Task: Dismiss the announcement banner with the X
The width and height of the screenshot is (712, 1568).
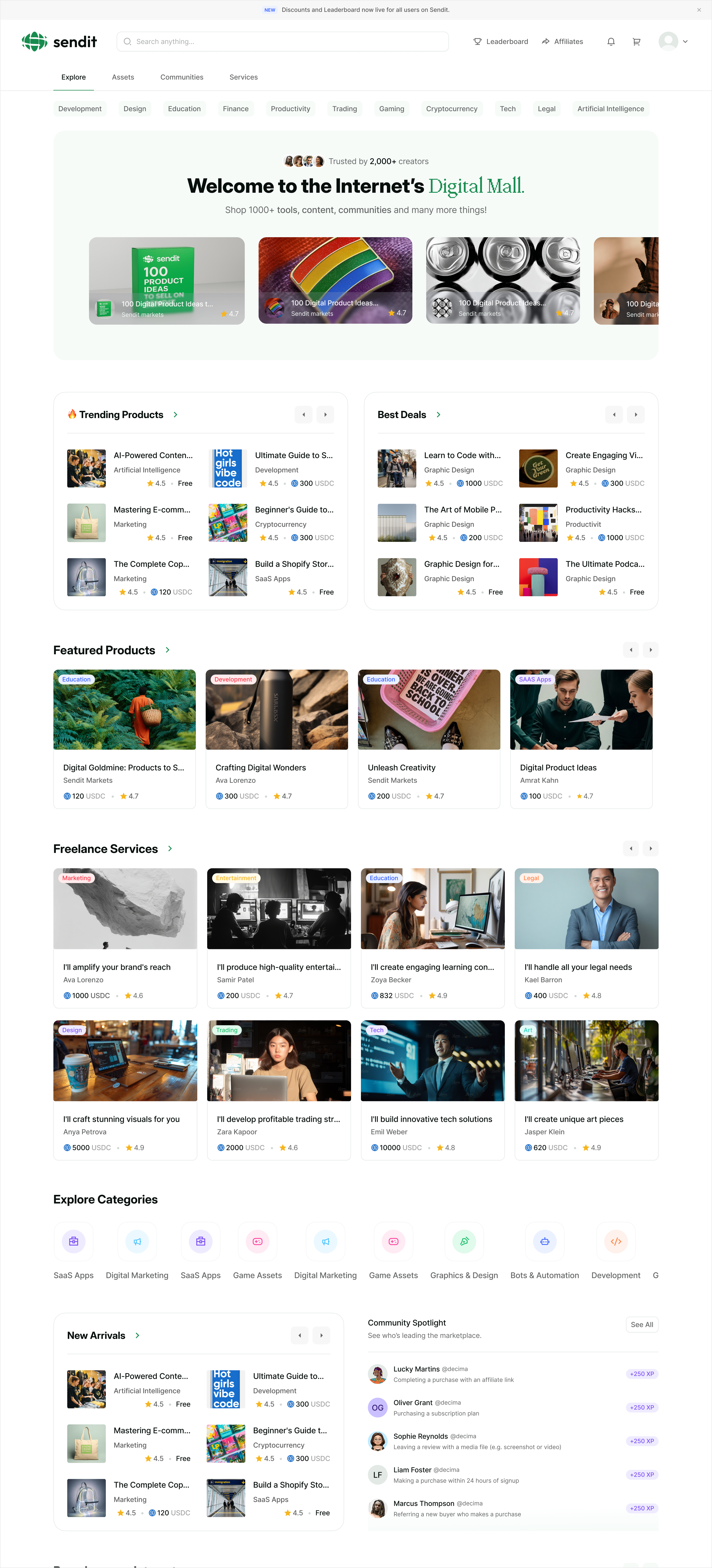Action: coord(699,10)
